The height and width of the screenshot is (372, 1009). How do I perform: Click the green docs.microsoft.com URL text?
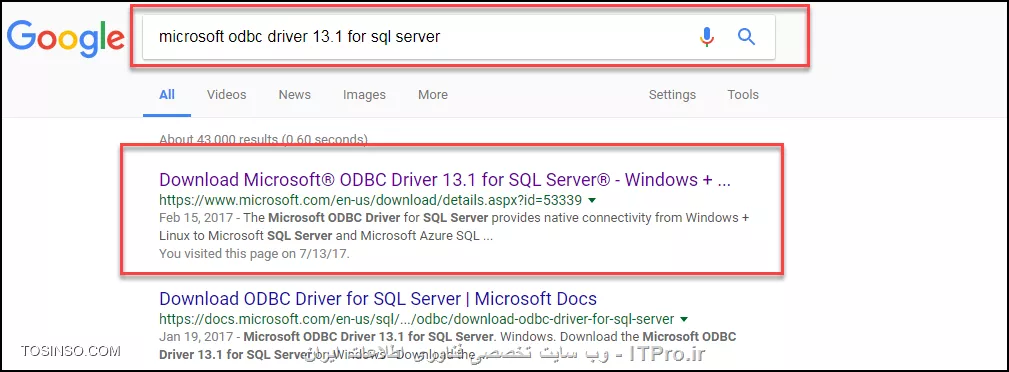(417, 319)
